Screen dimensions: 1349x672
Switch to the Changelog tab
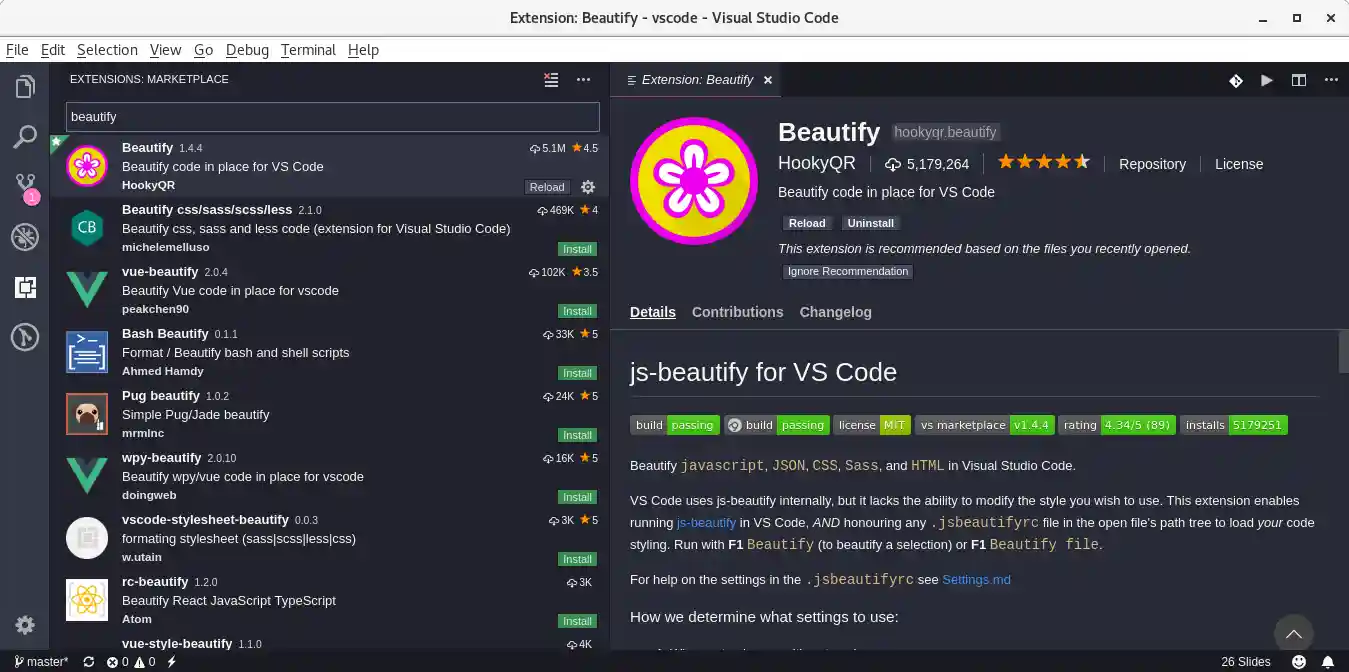(x=835, y=312)
